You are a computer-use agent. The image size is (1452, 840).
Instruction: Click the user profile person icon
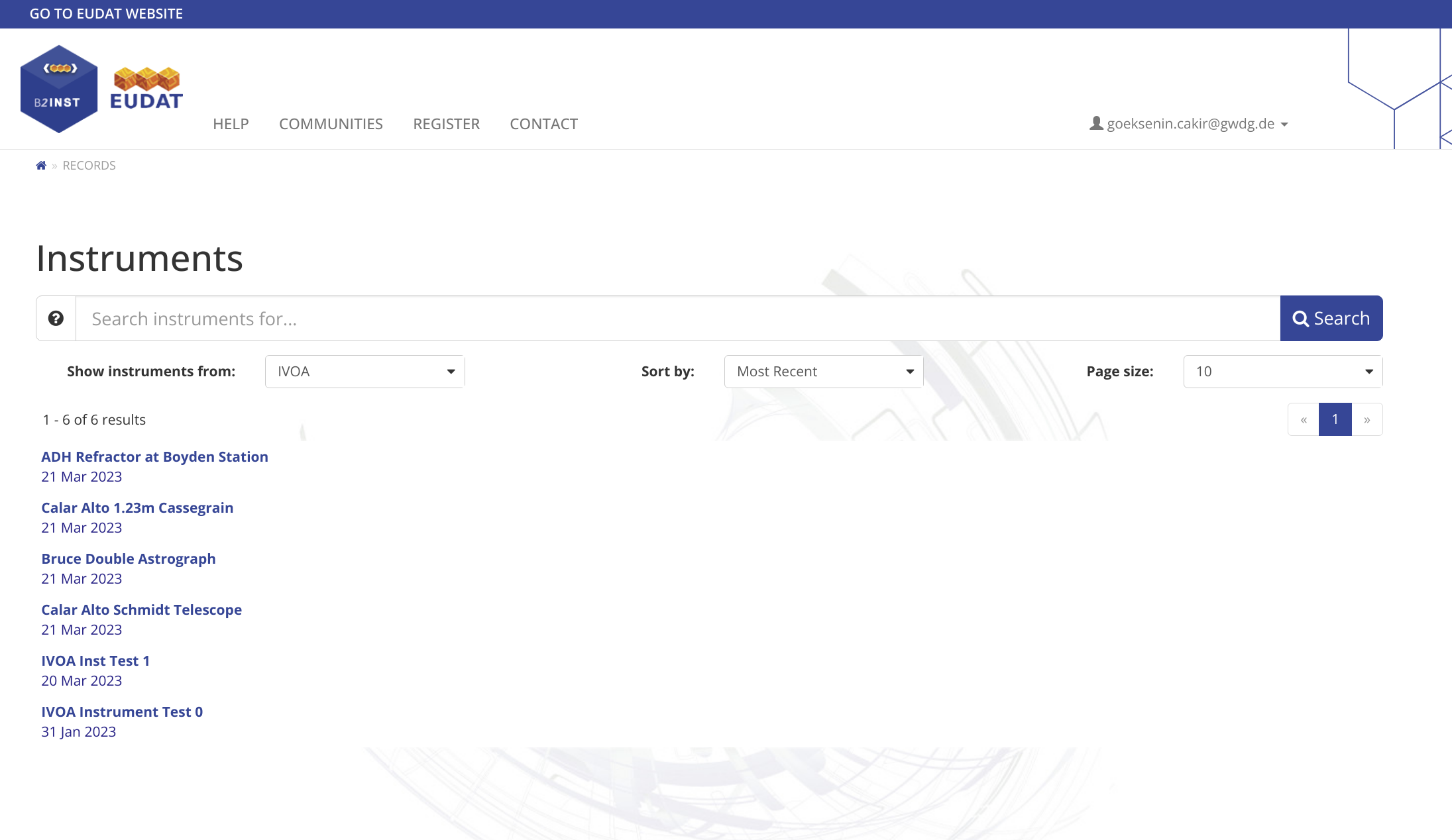[x=1096, y=123]
